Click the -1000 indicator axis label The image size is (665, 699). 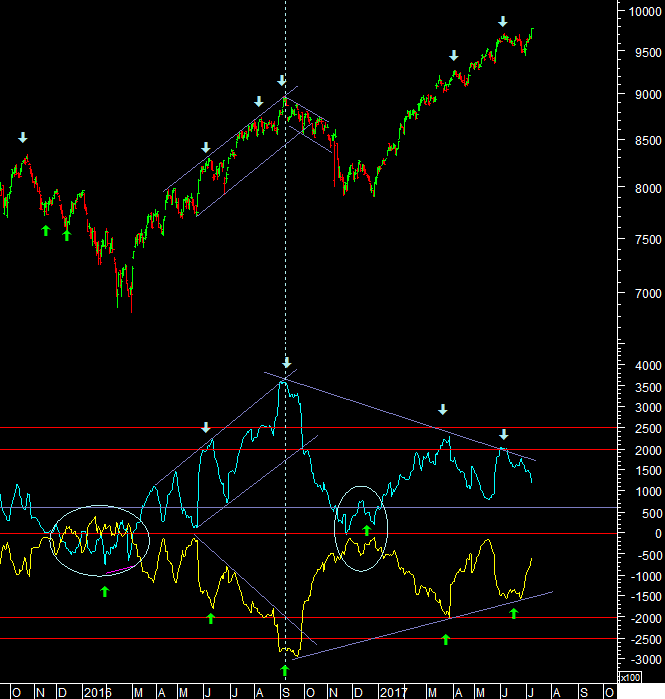coord(646,576)
